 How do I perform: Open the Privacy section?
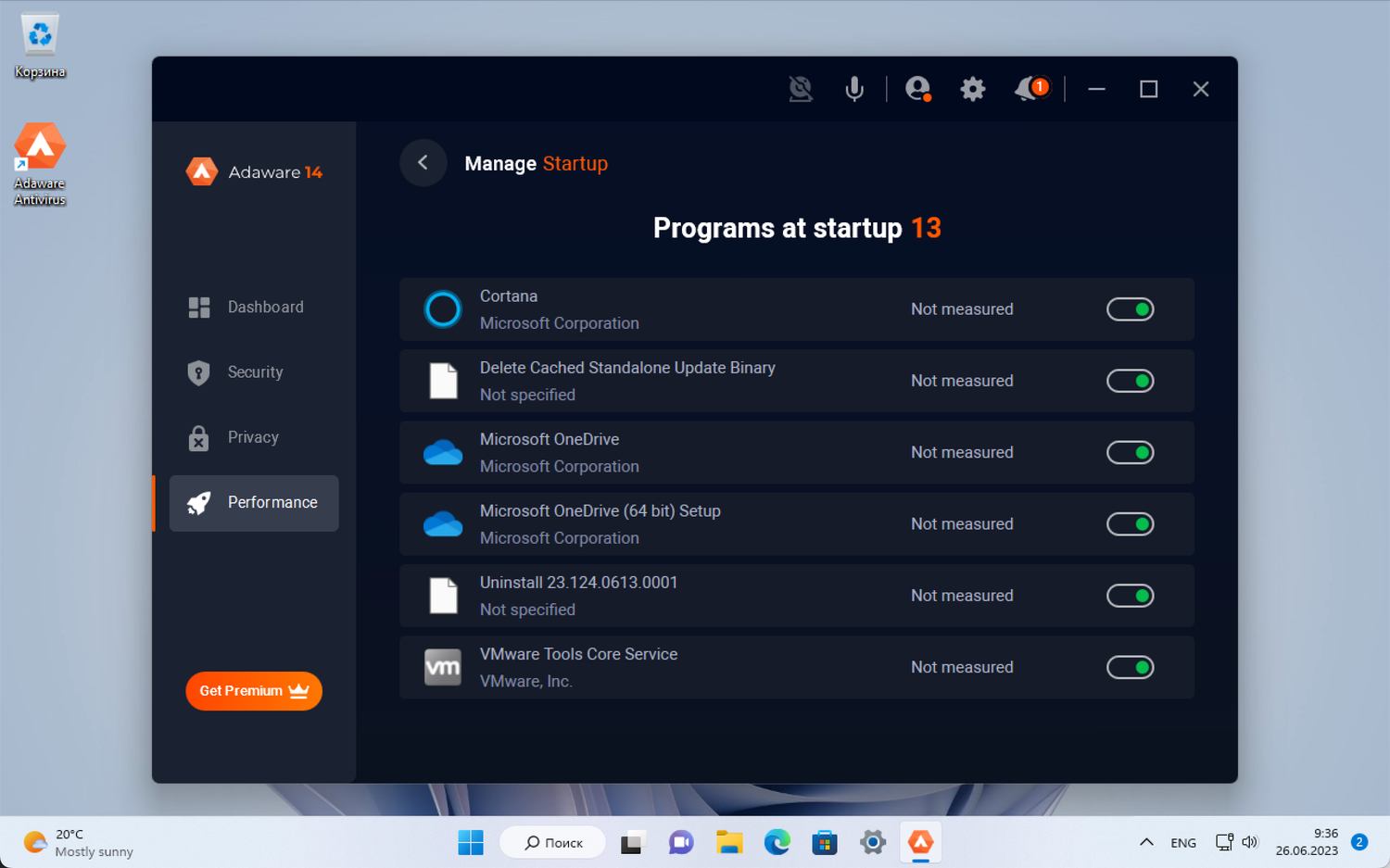(x=254, y=437)
